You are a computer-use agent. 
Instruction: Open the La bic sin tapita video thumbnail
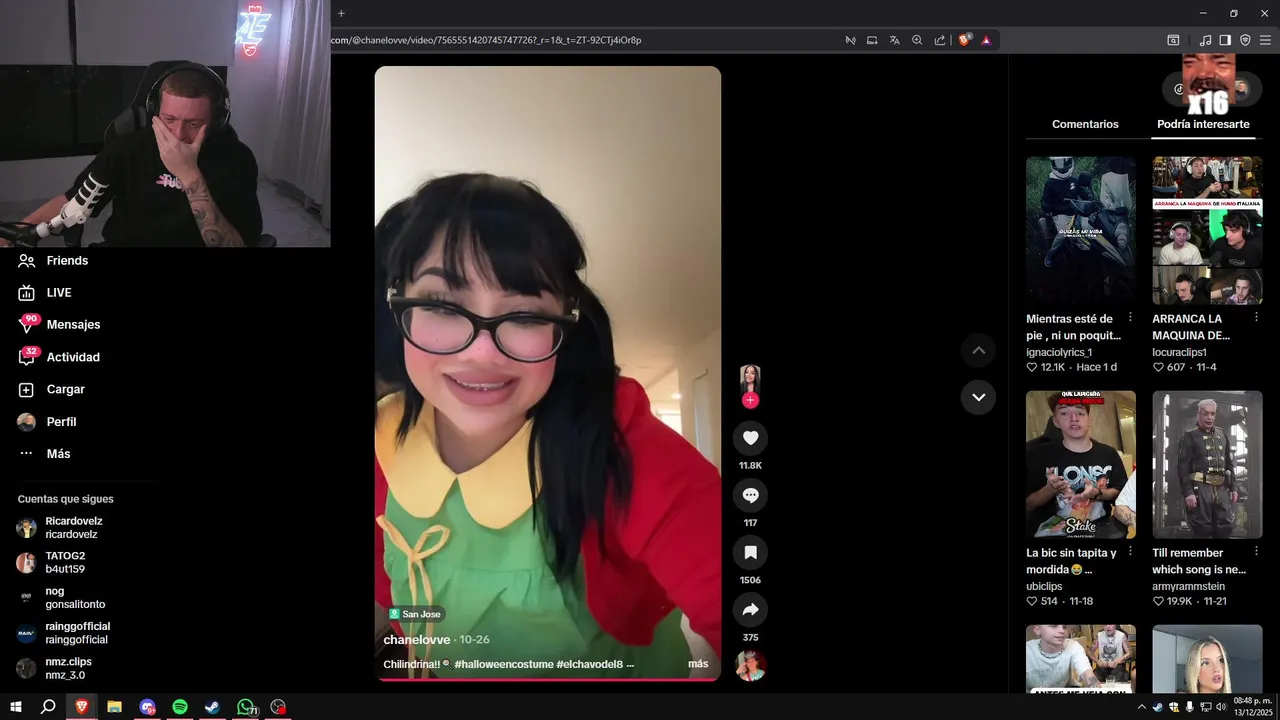(x=1081, y=465)
